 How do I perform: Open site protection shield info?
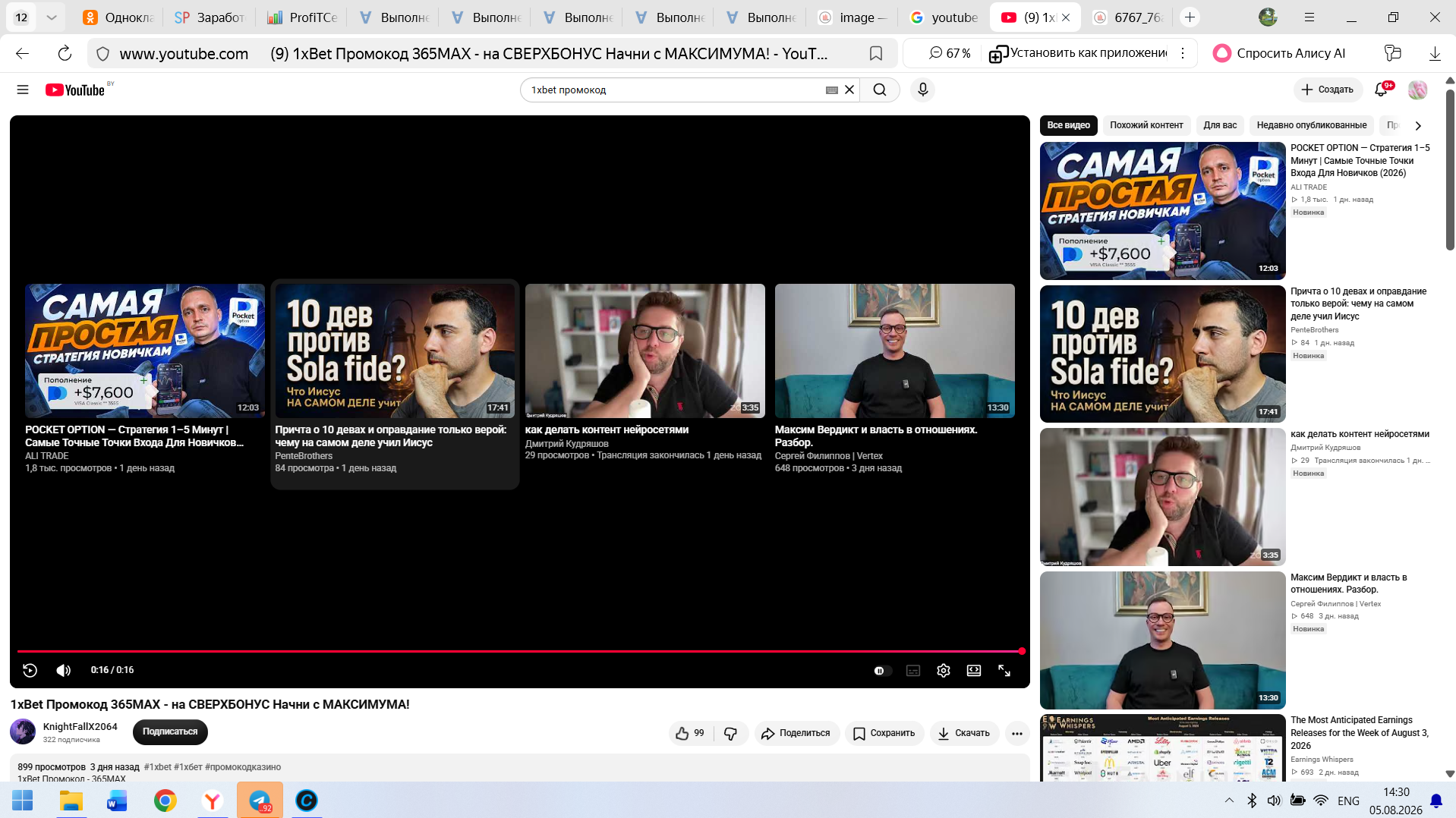coord(103,53)
